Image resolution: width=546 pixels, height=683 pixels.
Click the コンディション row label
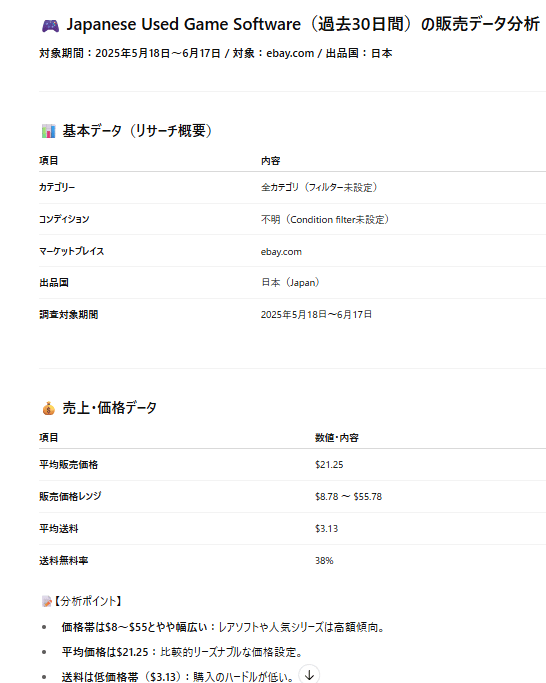(64, 219)
